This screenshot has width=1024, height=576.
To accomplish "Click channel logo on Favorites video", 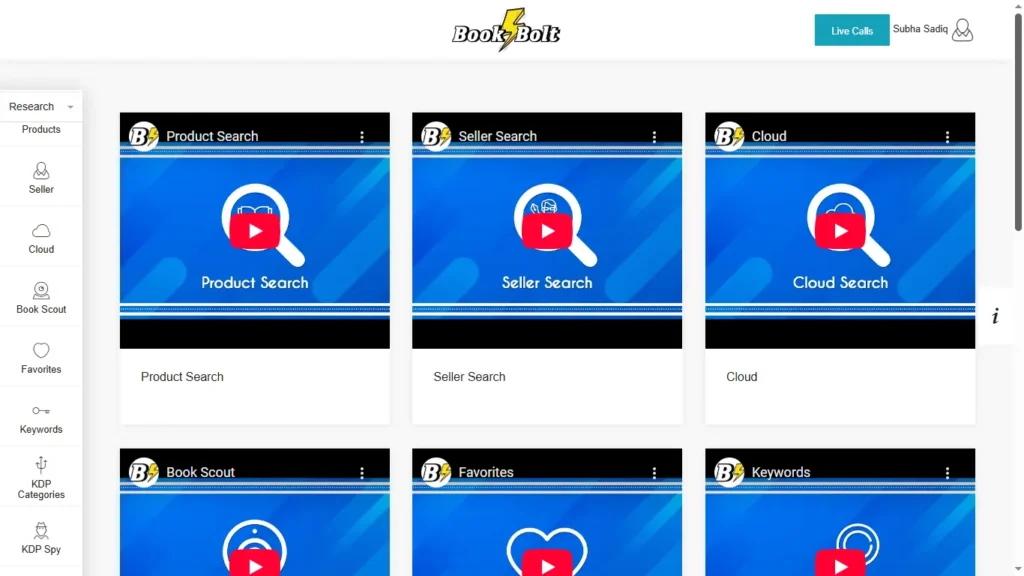I will [436, 472].
